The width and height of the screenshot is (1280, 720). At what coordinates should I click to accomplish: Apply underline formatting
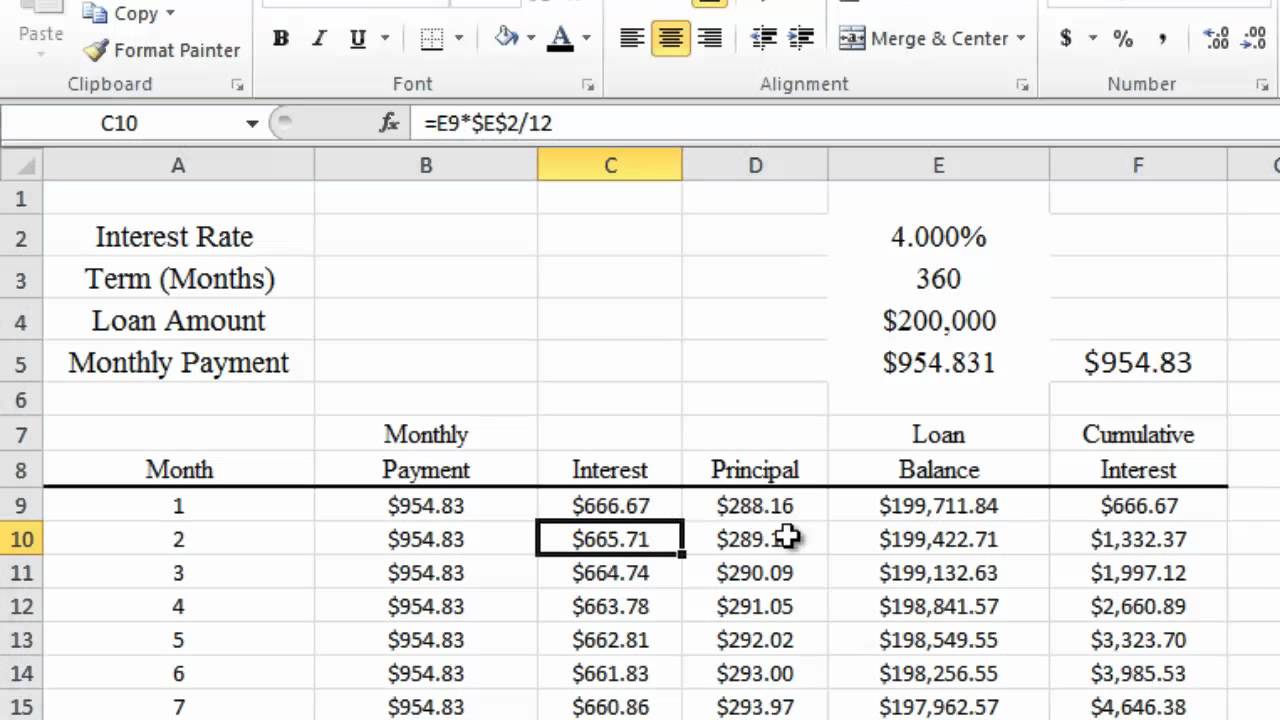pos(357,39)
